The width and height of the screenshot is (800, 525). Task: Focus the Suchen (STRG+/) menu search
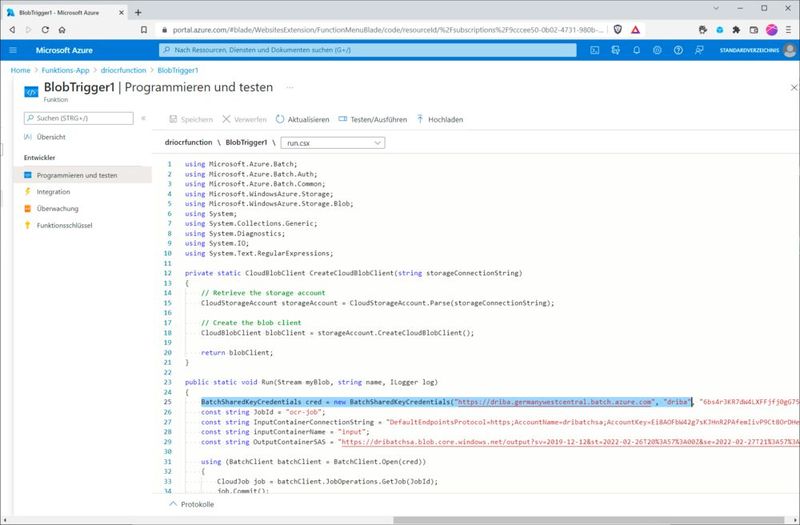click(x=79, y=118)
